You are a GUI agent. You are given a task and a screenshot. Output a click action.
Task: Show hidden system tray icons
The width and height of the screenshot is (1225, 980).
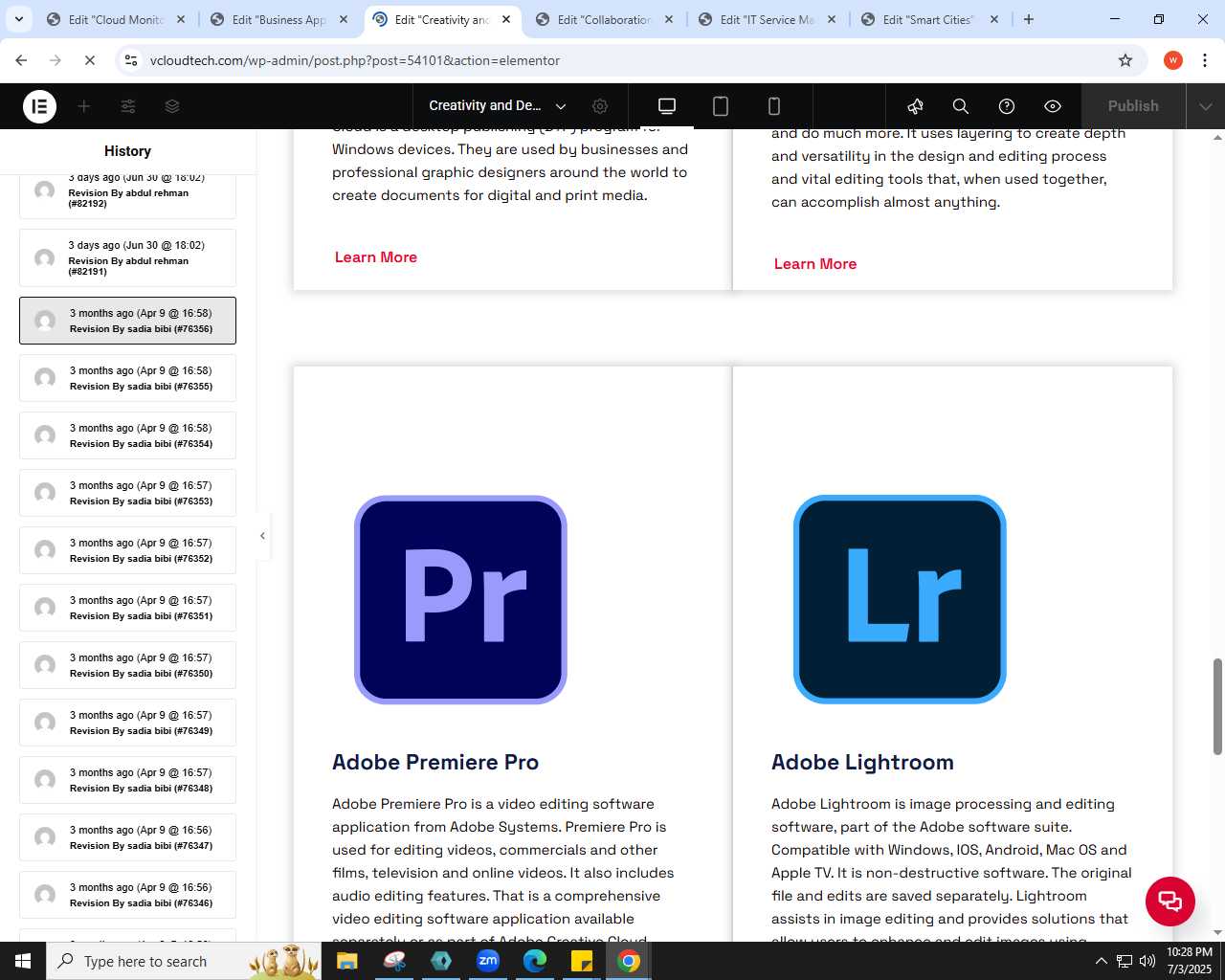click(x=1101, y=961)
